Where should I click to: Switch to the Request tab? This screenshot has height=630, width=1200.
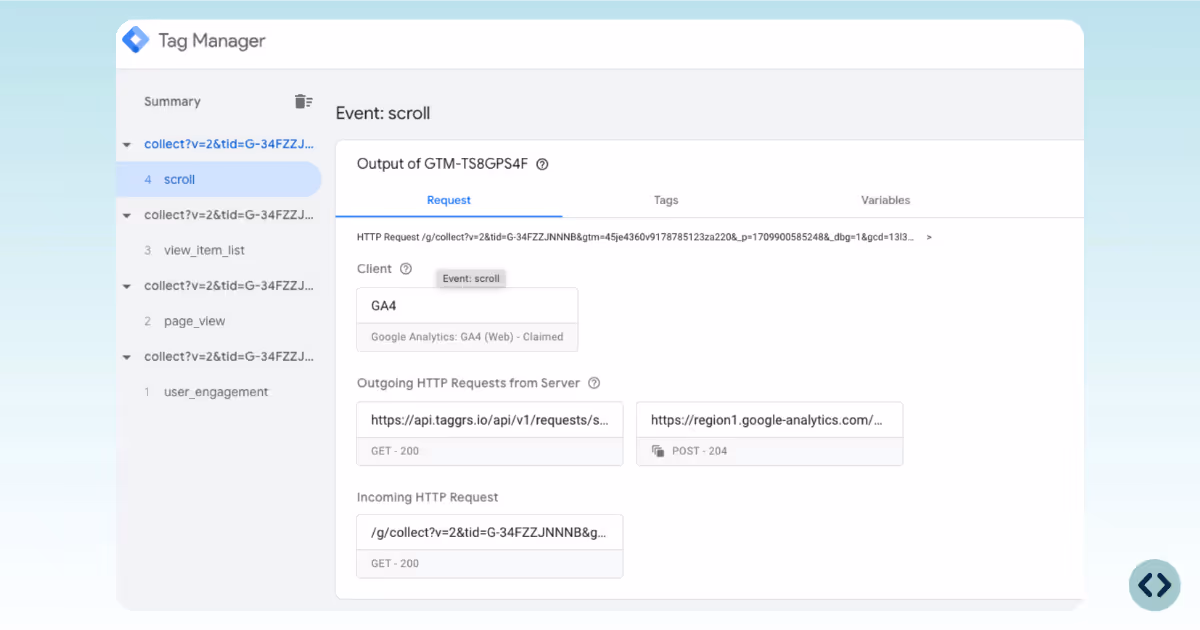click(448, 200)
